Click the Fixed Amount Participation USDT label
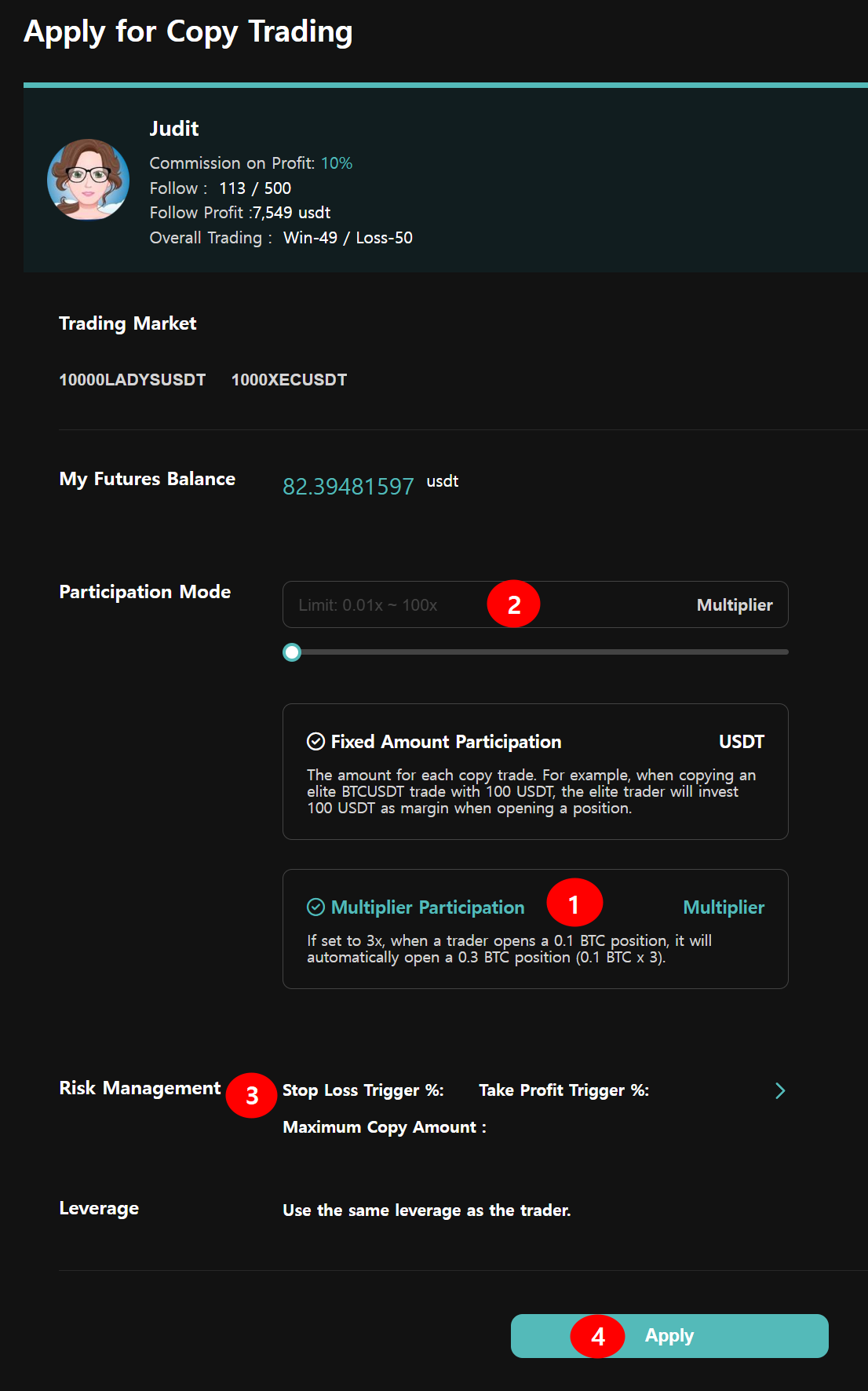868x1391 pixels. [x=741, y=742]
